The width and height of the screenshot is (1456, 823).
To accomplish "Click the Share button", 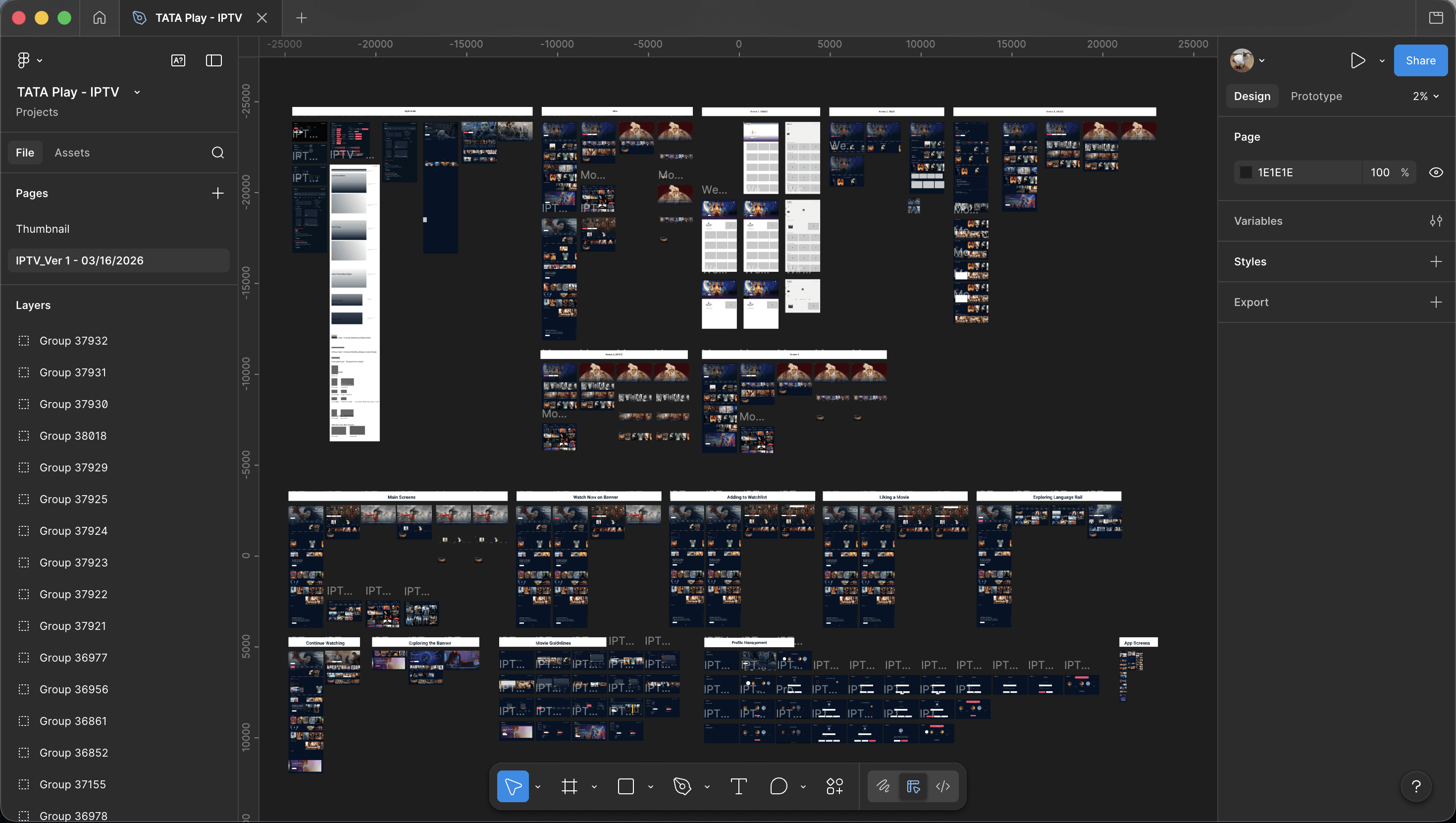I will 1420,60.
